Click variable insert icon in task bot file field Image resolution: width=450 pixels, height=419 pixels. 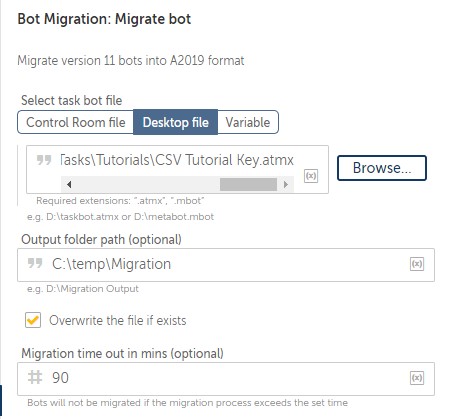point(311,176)
